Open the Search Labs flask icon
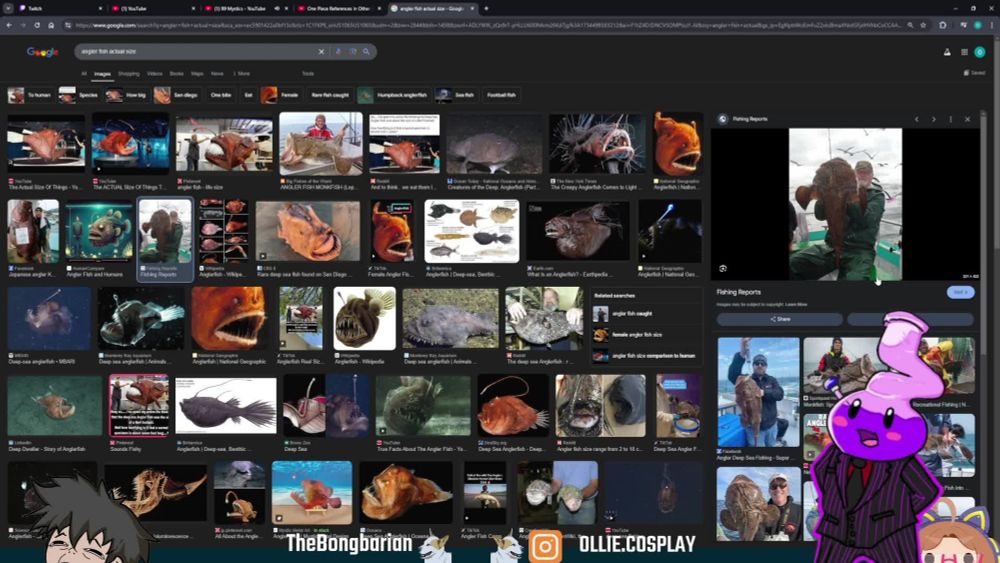The width and height of the screenshot is (1000, 563). click(947, 52)
